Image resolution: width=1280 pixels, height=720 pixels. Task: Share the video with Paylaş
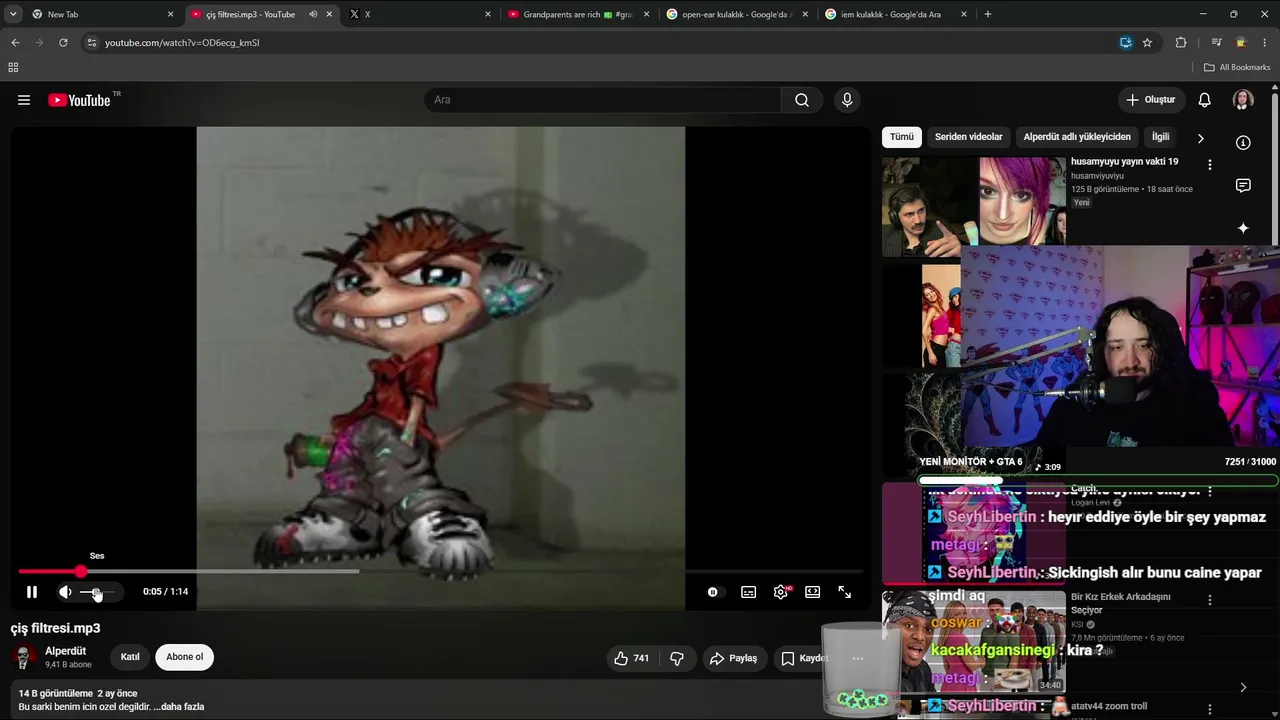pyautogui.click(x=733, y=658)
